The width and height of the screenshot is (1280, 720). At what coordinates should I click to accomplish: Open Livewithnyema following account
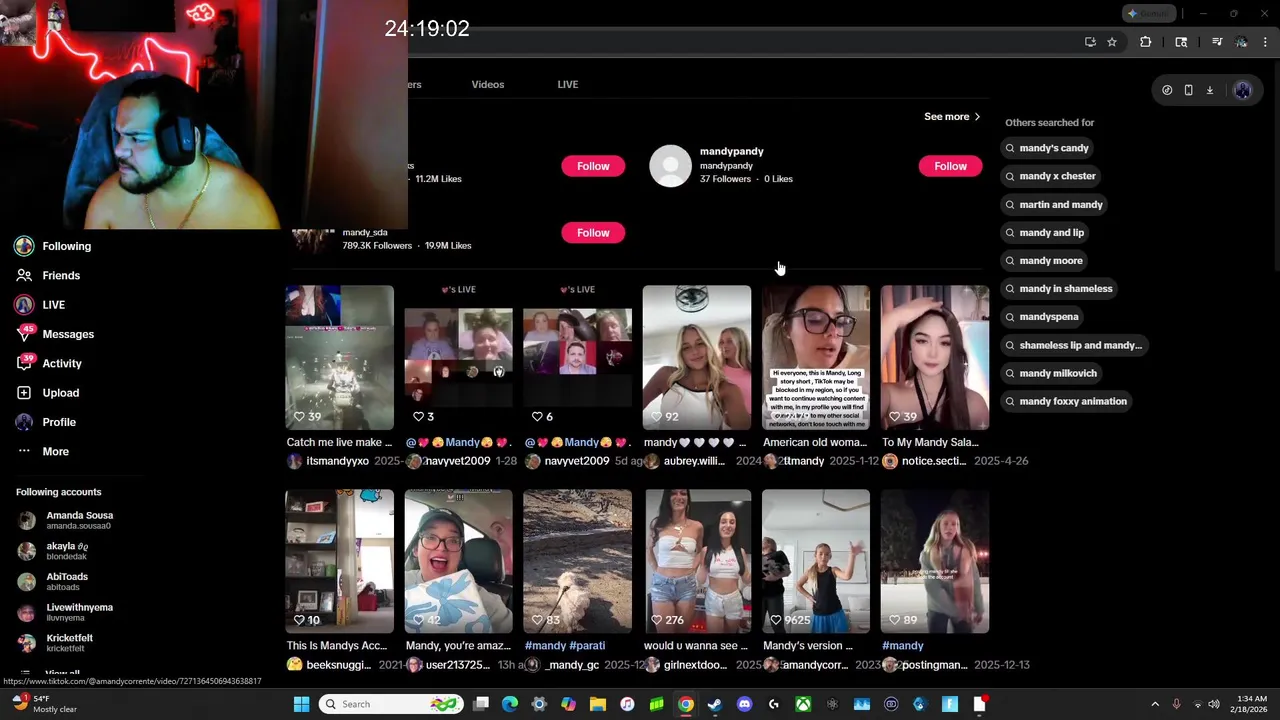(66, 612)
